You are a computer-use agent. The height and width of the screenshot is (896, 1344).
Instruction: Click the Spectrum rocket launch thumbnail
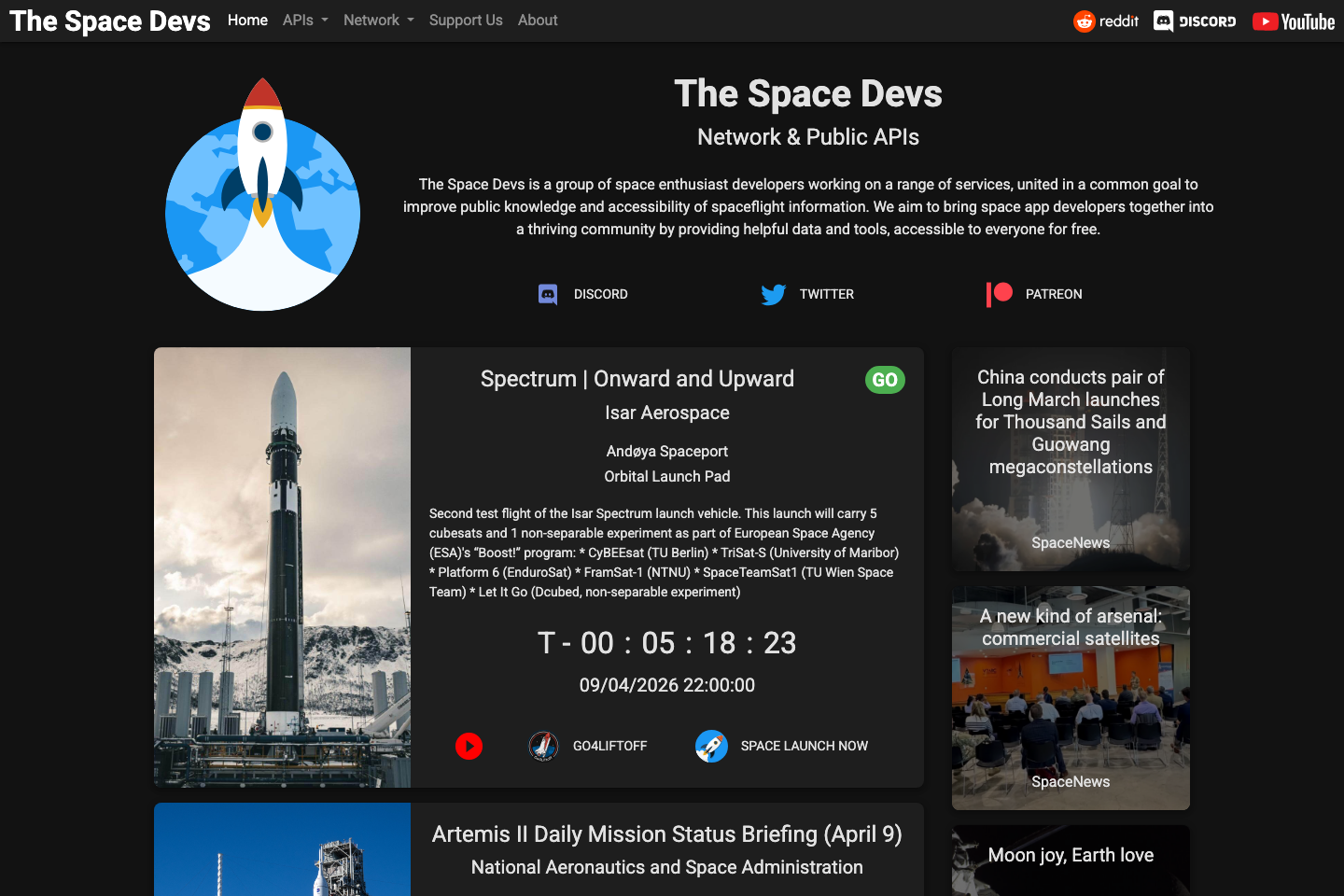pyautogui.click(x=282, y=567)
